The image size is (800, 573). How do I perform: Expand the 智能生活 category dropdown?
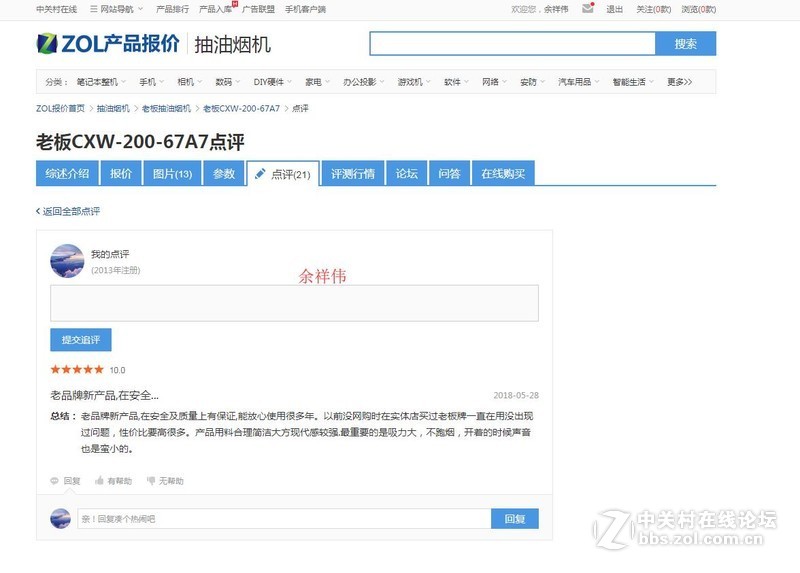click(x=633, y=82)
